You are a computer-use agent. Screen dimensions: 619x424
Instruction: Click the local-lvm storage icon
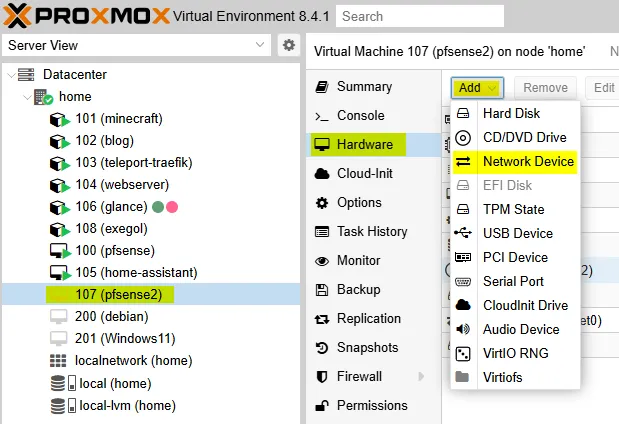coord(63,405)
